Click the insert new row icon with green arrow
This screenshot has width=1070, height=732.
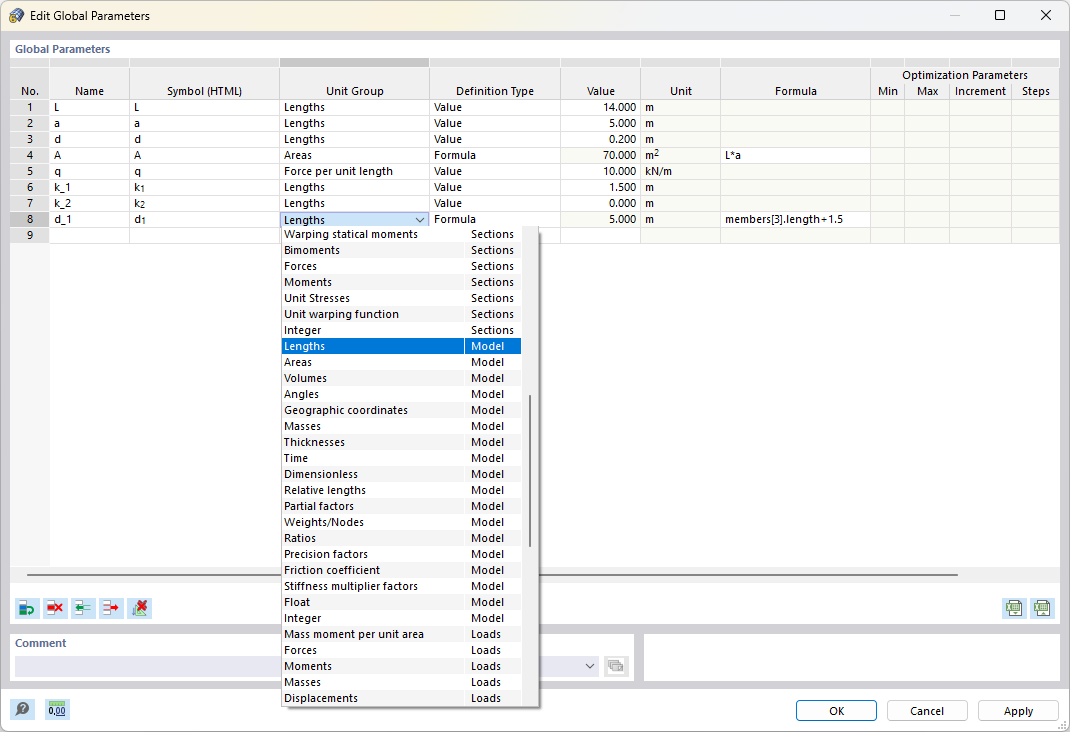(x=27, y=608)
